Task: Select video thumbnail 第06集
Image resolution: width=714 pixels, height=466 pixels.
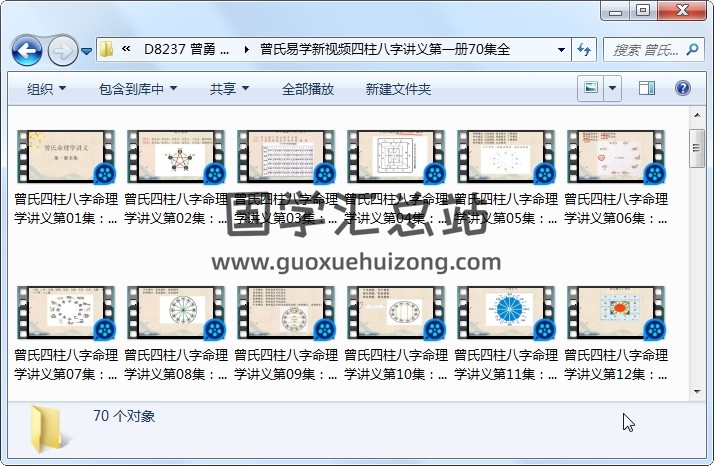Action: [x=616, y=156]
